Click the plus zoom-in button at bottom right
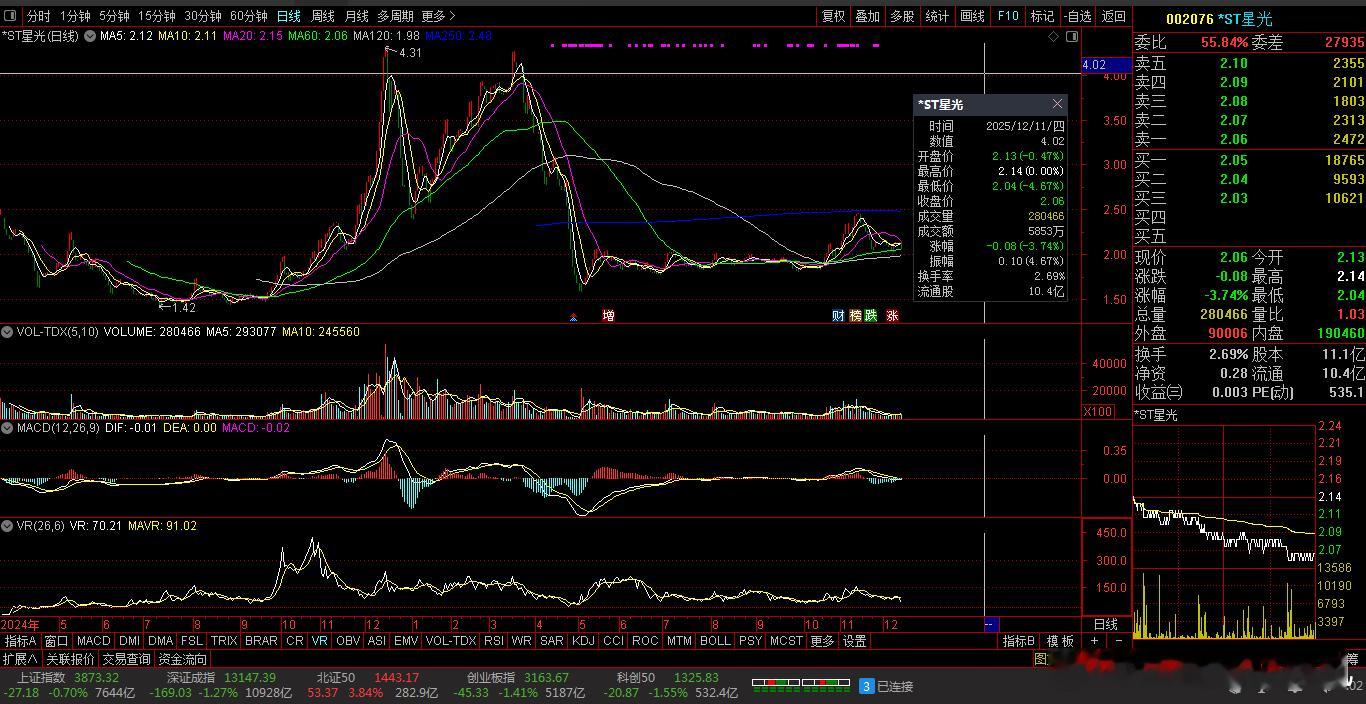The height and width of the screenshot is (704, 1366). pyautogui.click(x=1095, y=641)
